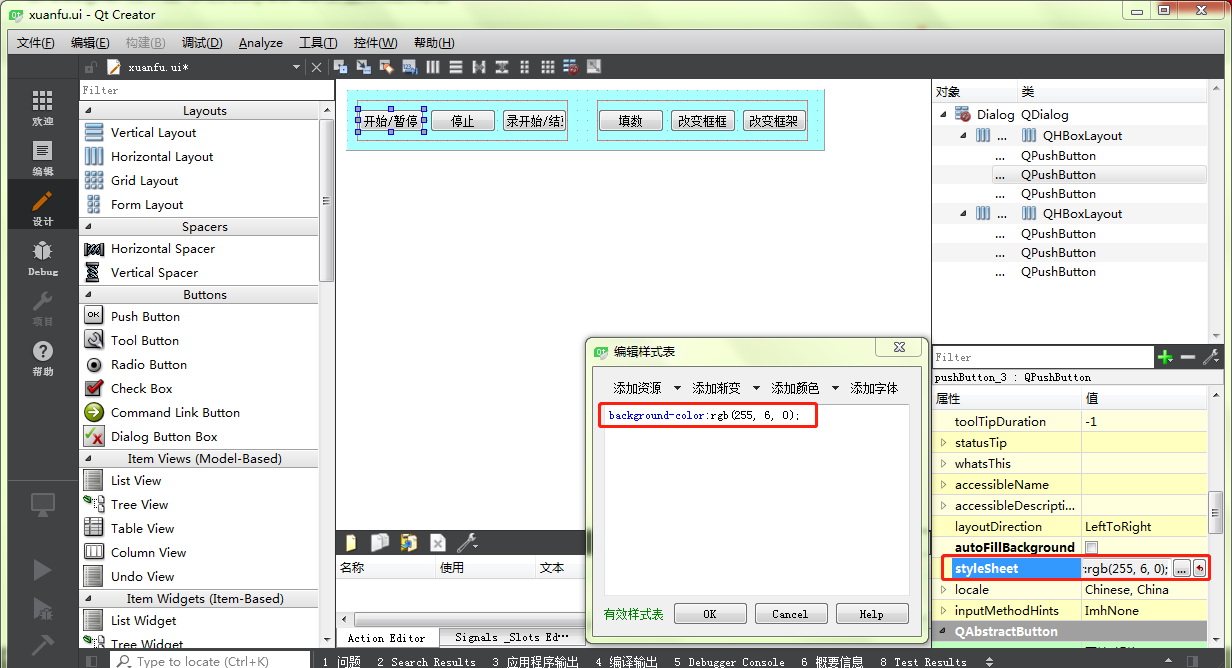Click Help in the edit stylesheet dialog
The width and height of the screenshot is (1232, 668).
(x=872, y=613)
